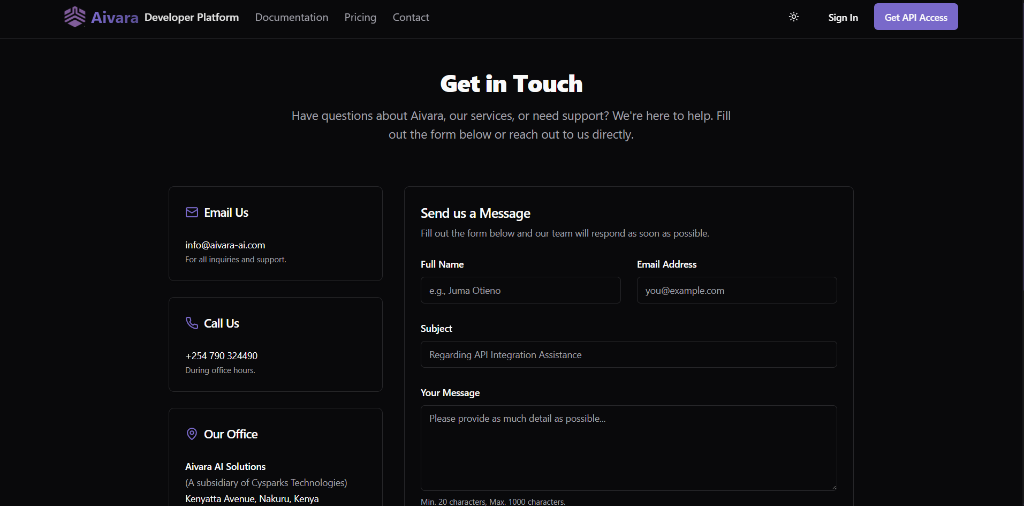Grab the Your Message textarea resize handle

[x=833, y=486]
